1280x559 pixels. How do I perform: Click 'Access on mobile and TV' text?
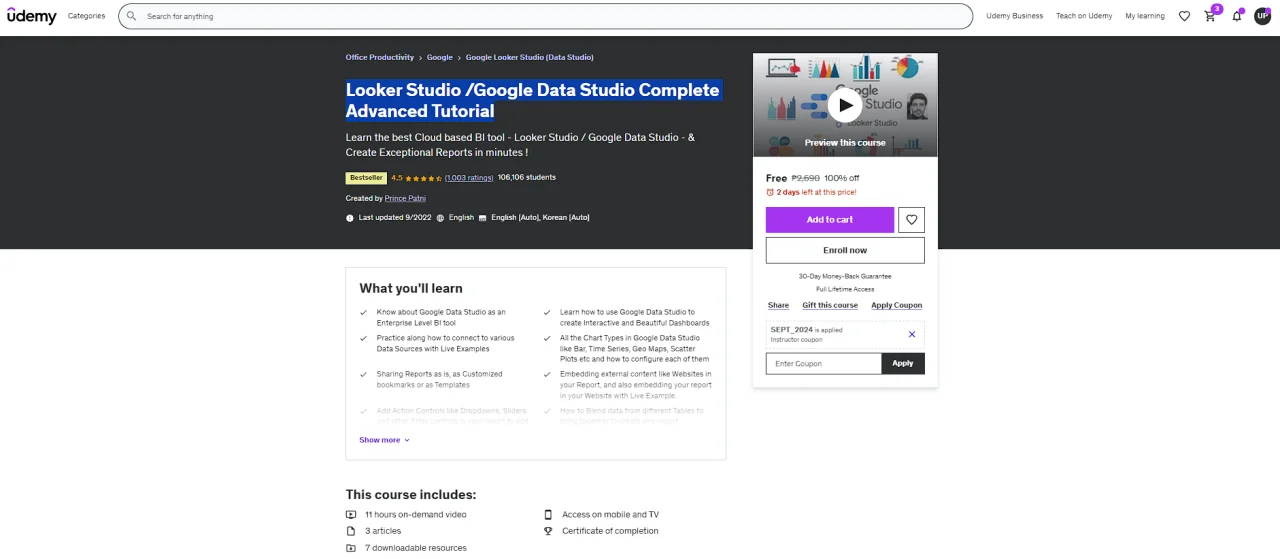click(610, 515)
